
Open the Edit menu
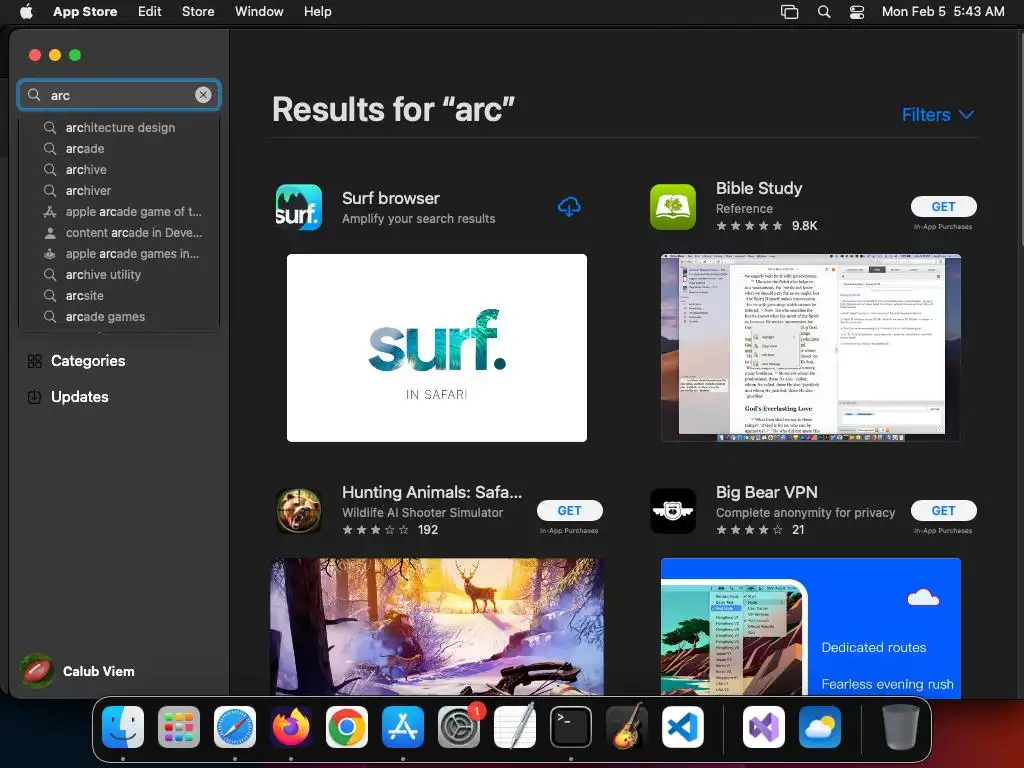pyautogui.click(x=150, y=11)
